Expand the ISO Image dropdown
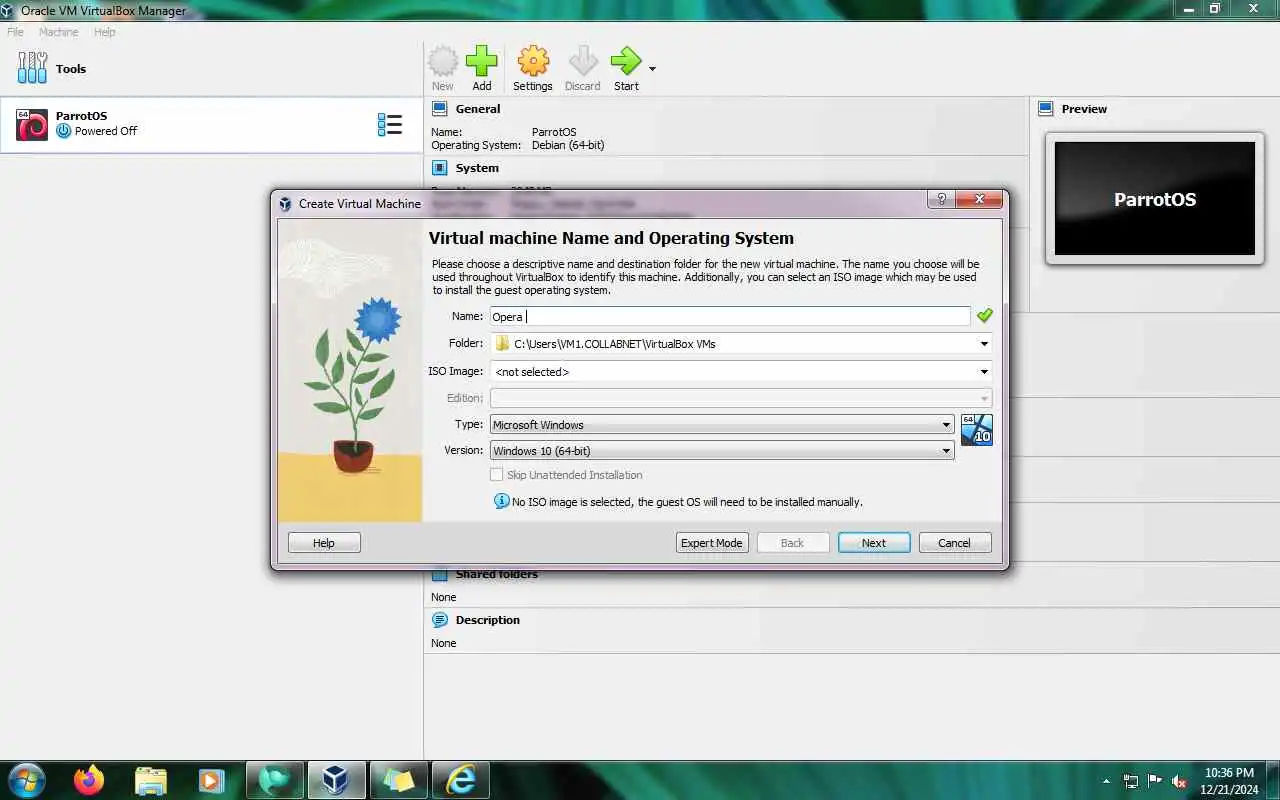1280x800 pixels. 985,371
